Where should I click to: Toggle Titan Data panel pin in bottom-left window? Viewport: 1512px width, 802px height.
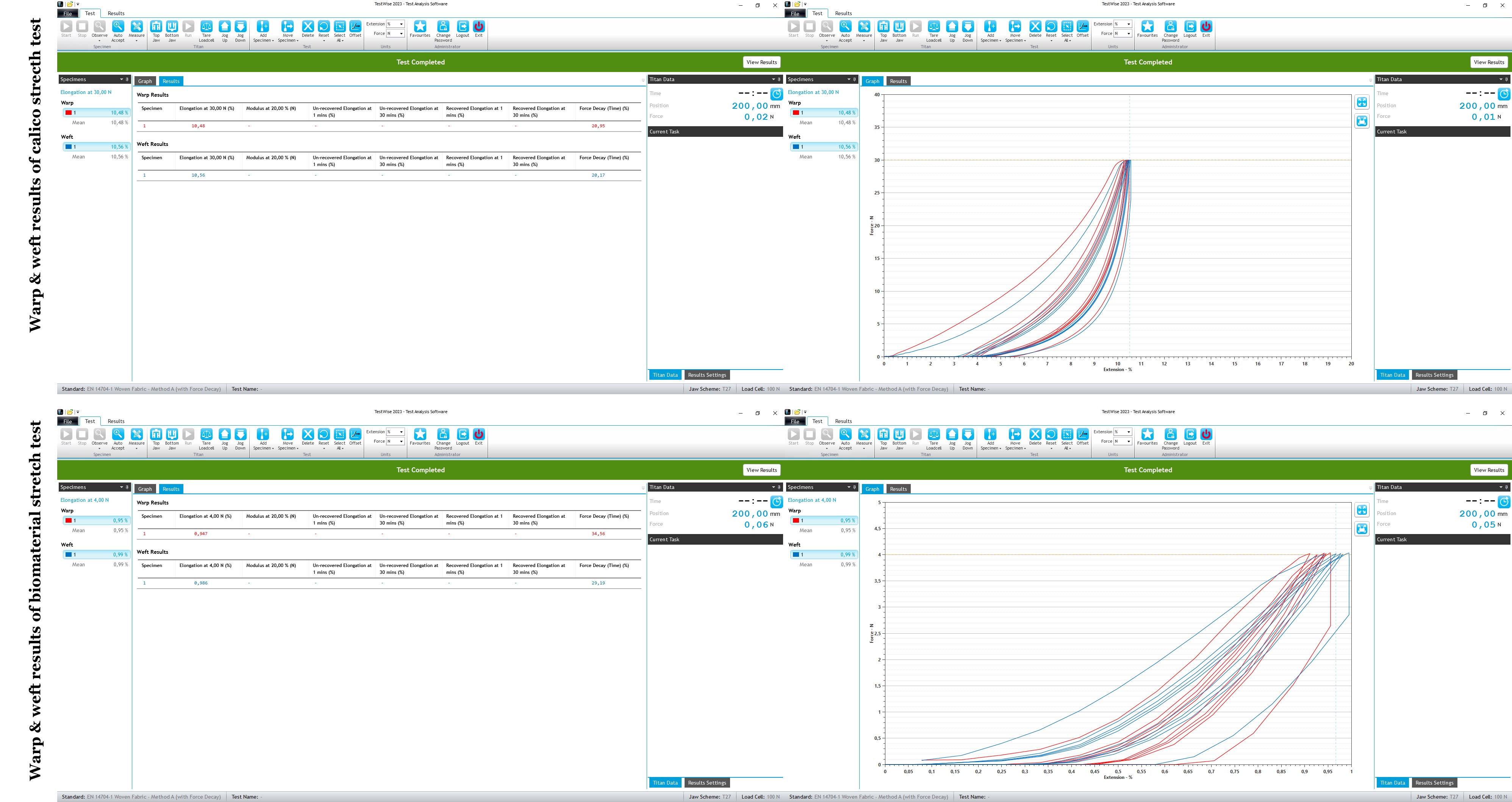click(x=779, y=487)
